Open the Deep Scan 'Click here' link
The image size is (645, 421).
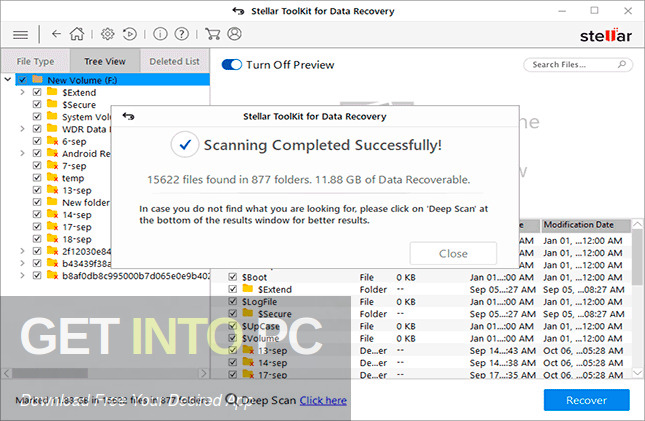(x=323, y=400)
